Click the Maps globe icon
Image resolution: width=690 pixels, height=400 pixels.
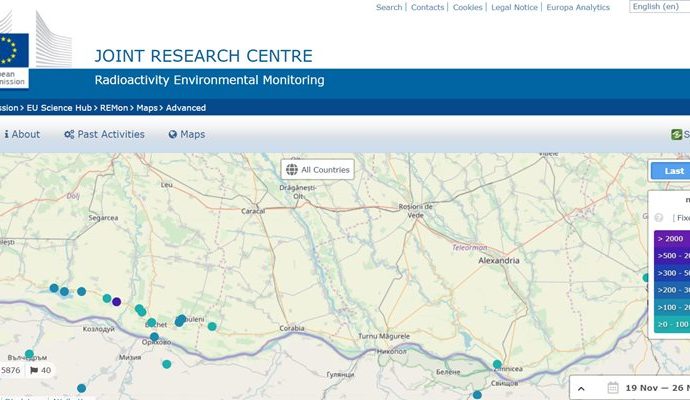point(172,135)
